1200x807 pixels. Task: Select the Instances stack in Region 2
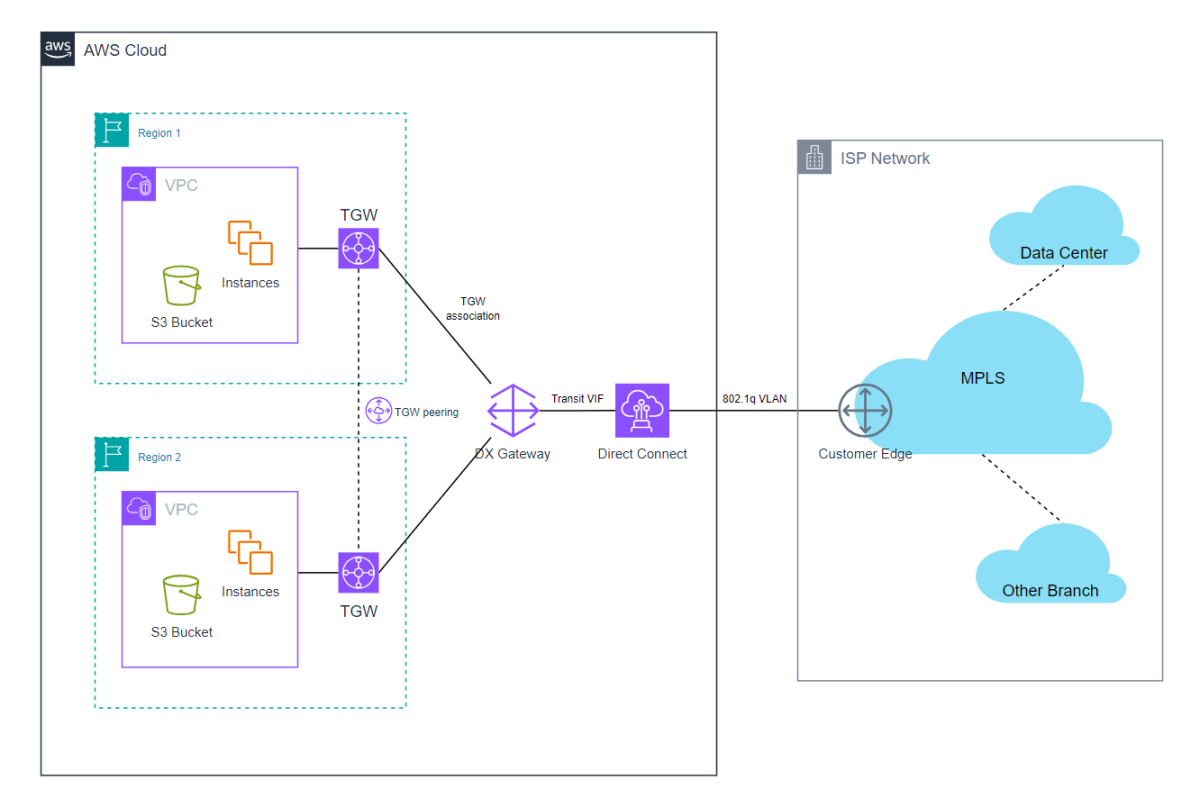(x=249, y=555)
